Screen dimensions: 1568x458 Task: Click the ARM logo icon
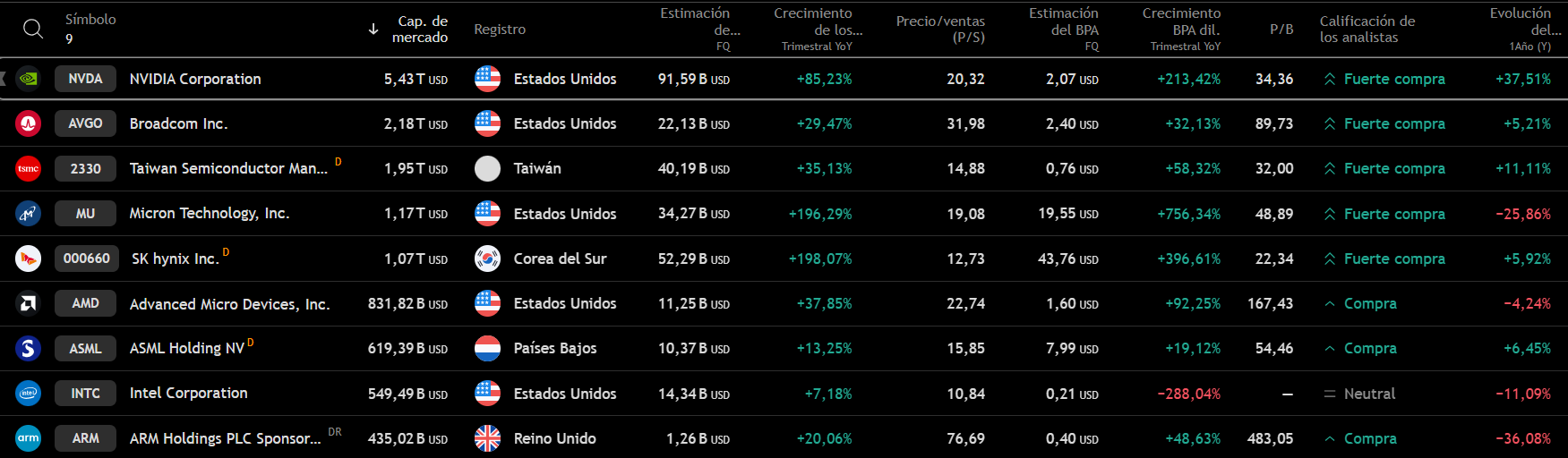(29, 438)
